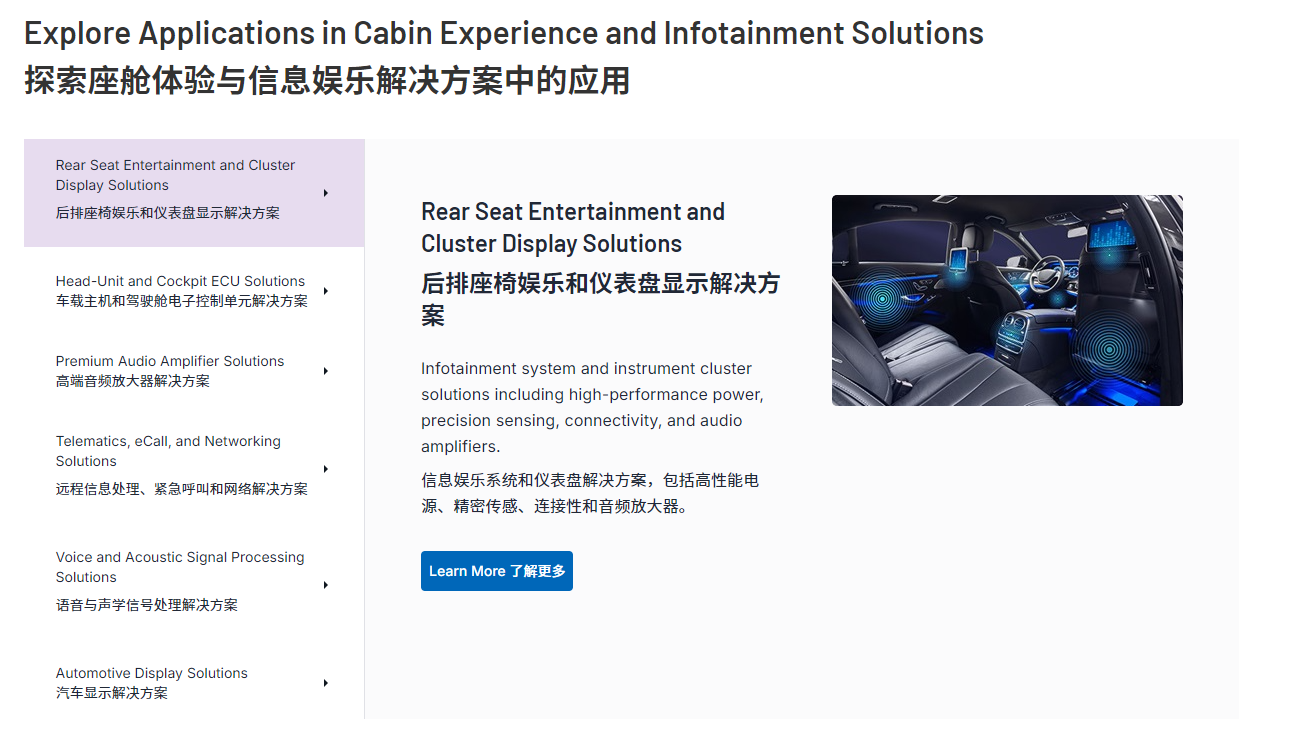
Task: Click the description starting 'Infotainment system and instrument cluster'
Action: click(592, 407)
